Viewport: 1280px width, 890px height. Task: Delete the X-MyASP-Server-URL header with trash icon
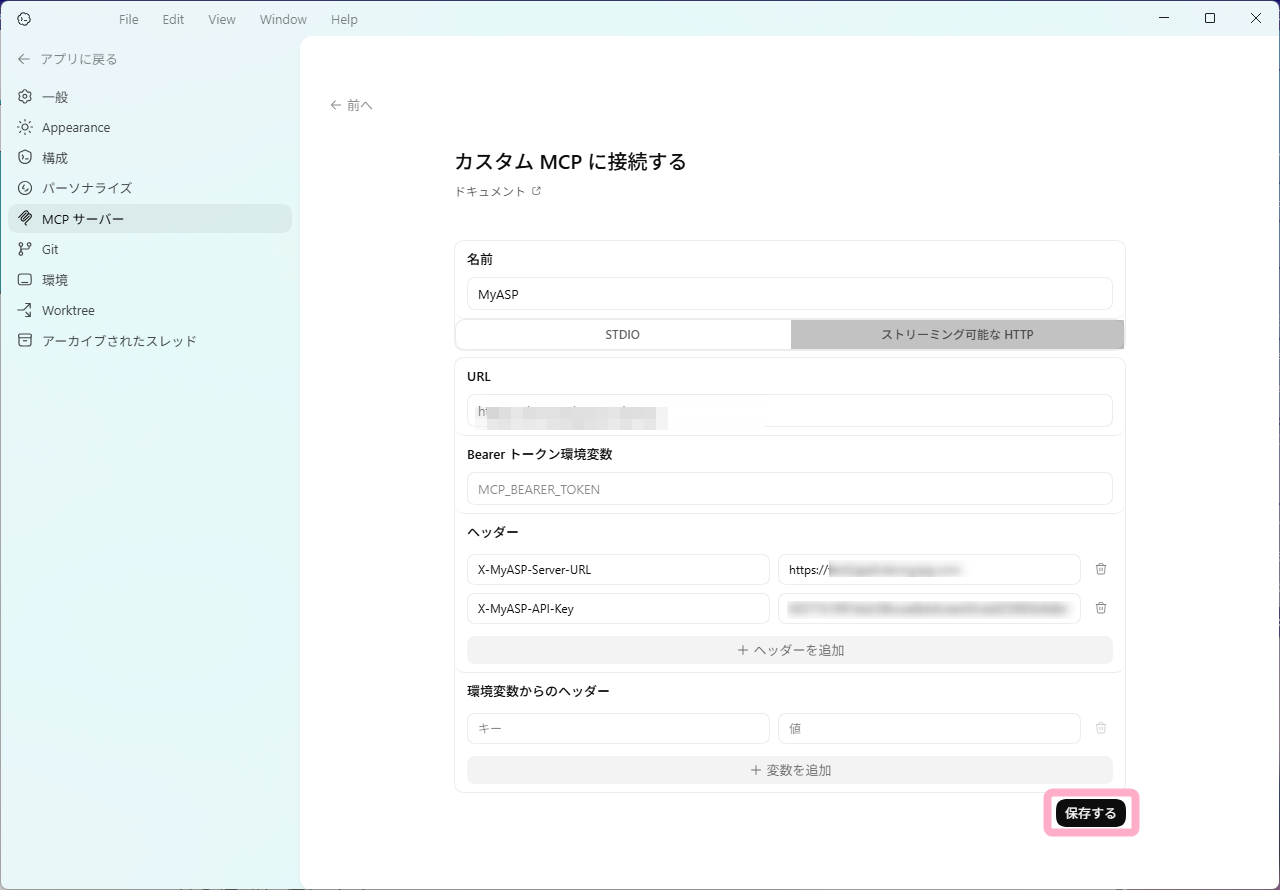[1101, 569]
